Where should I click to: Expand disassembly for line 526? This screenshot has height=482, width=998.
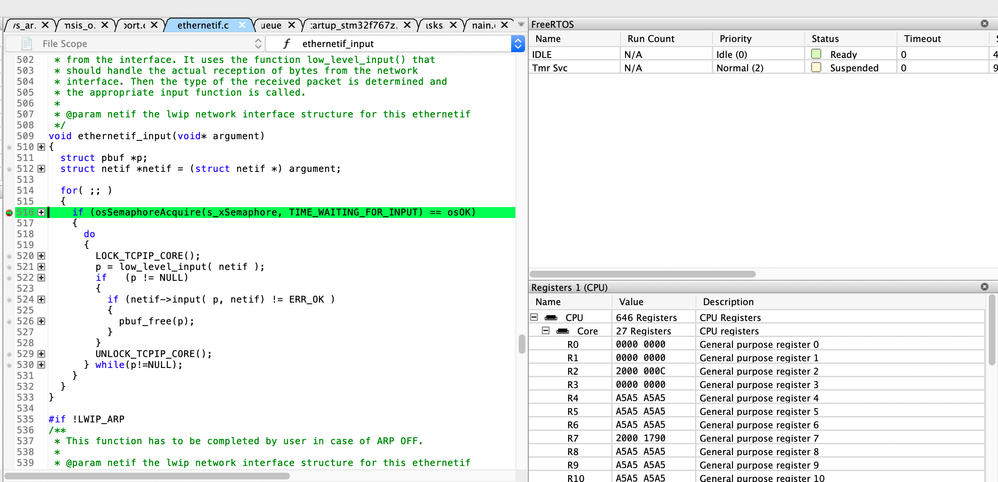pos(41,321)
